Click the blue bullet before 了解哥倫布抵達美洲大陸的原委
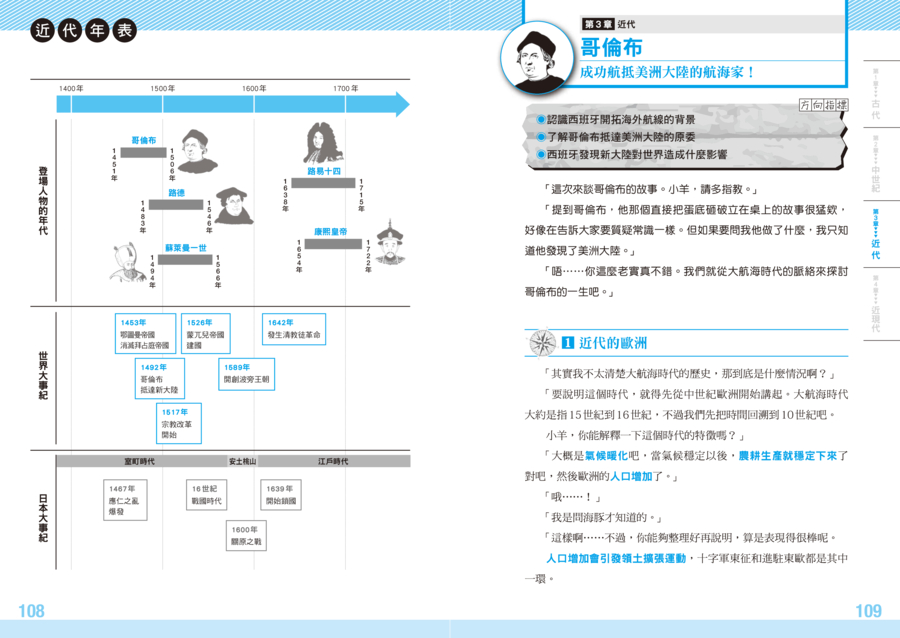Image resolution: width=900 pixels, height=638 pixels. tap(541, 137)
